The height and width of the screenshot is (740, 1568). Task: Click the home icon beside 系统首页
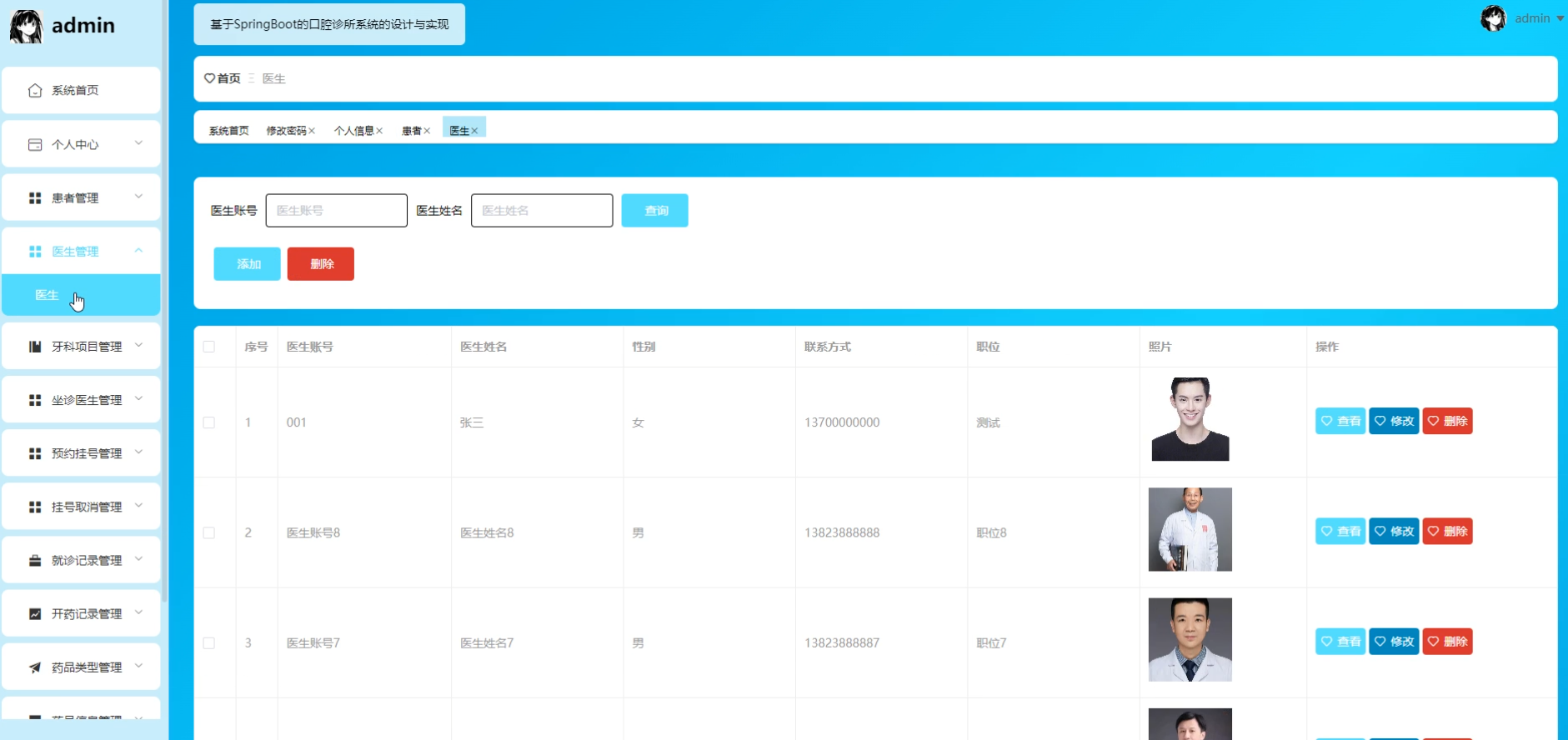point(35,90)
